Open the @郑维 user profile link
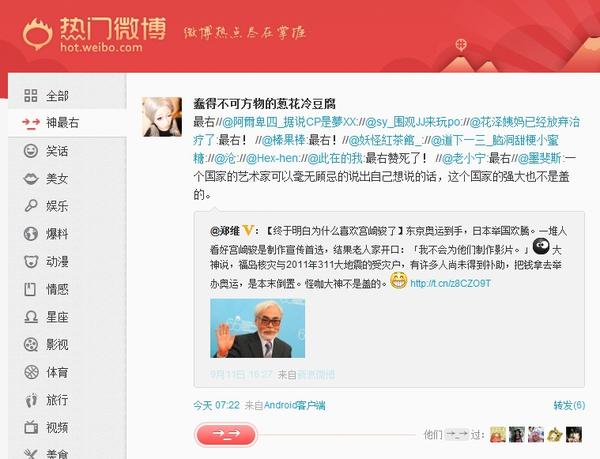This screenshot has height=459, width=600. (x=225, y=231)
